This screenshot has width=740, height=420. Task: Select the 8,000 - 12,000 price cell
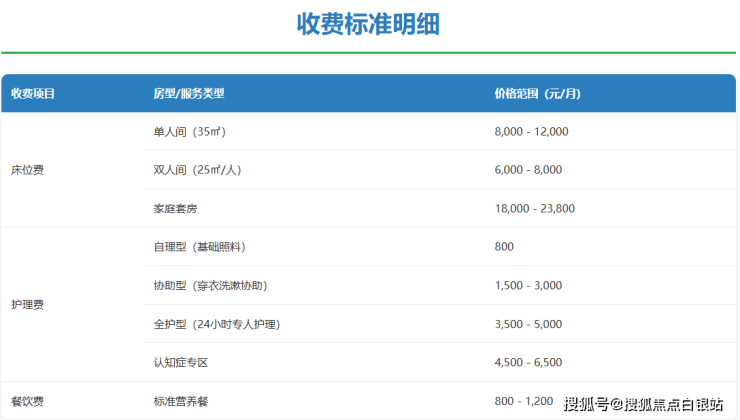pyautogui.click(x=531, y=131)
